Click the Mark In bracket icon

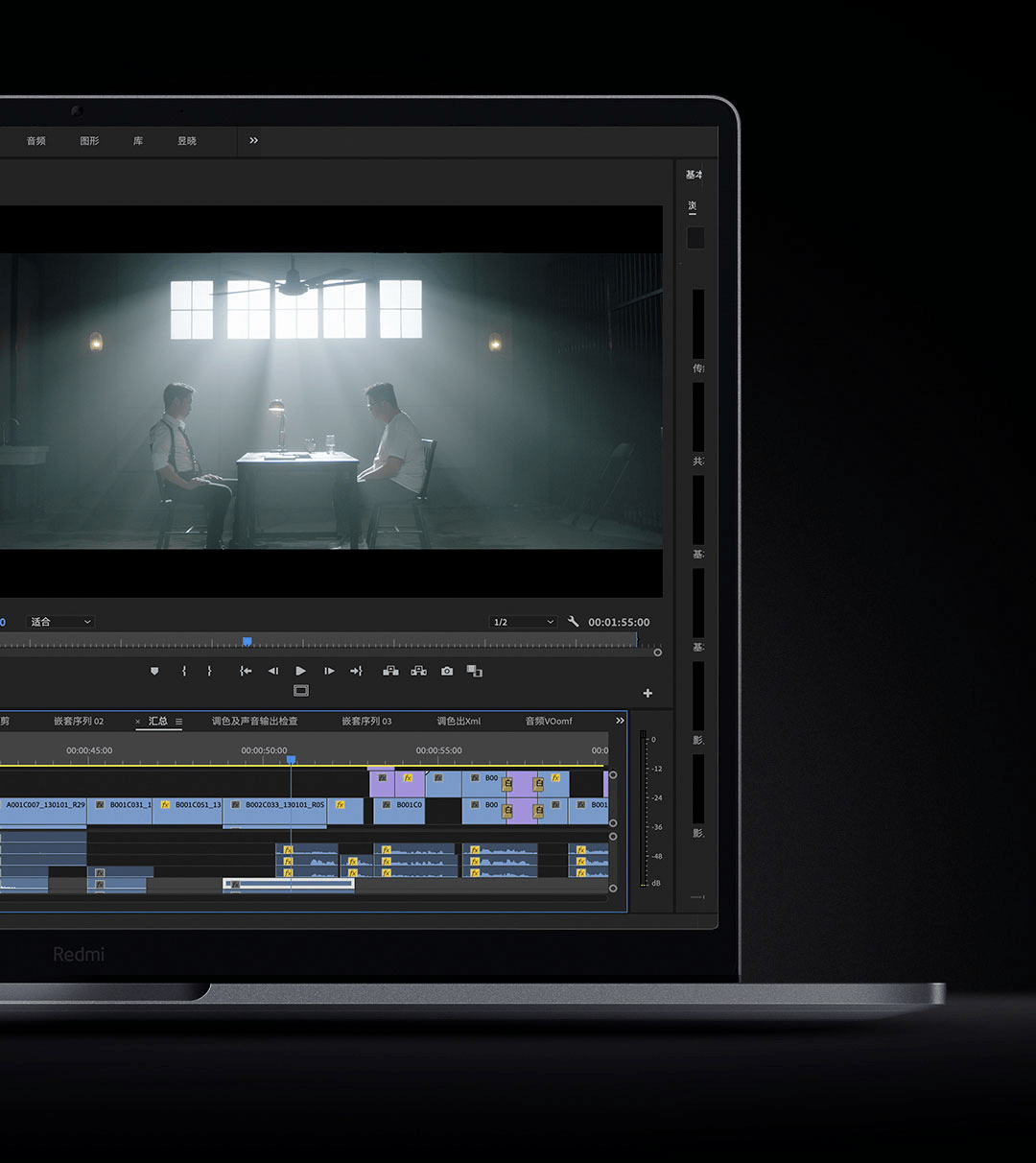pyautogui.click(x=184, y=671)
